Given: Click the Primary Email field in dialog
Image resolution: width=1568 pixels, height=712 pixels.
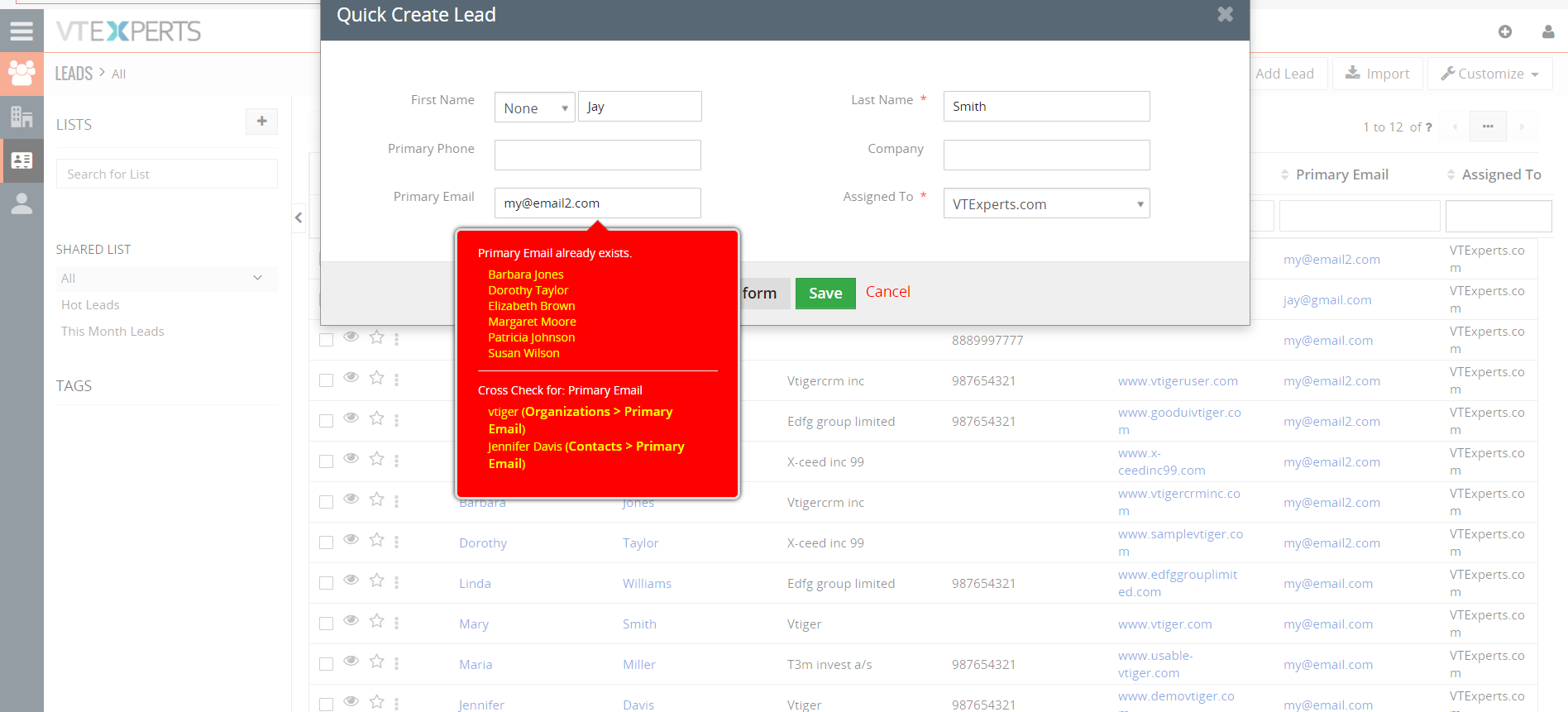Looking at the screenshot, I should (597, 203).
